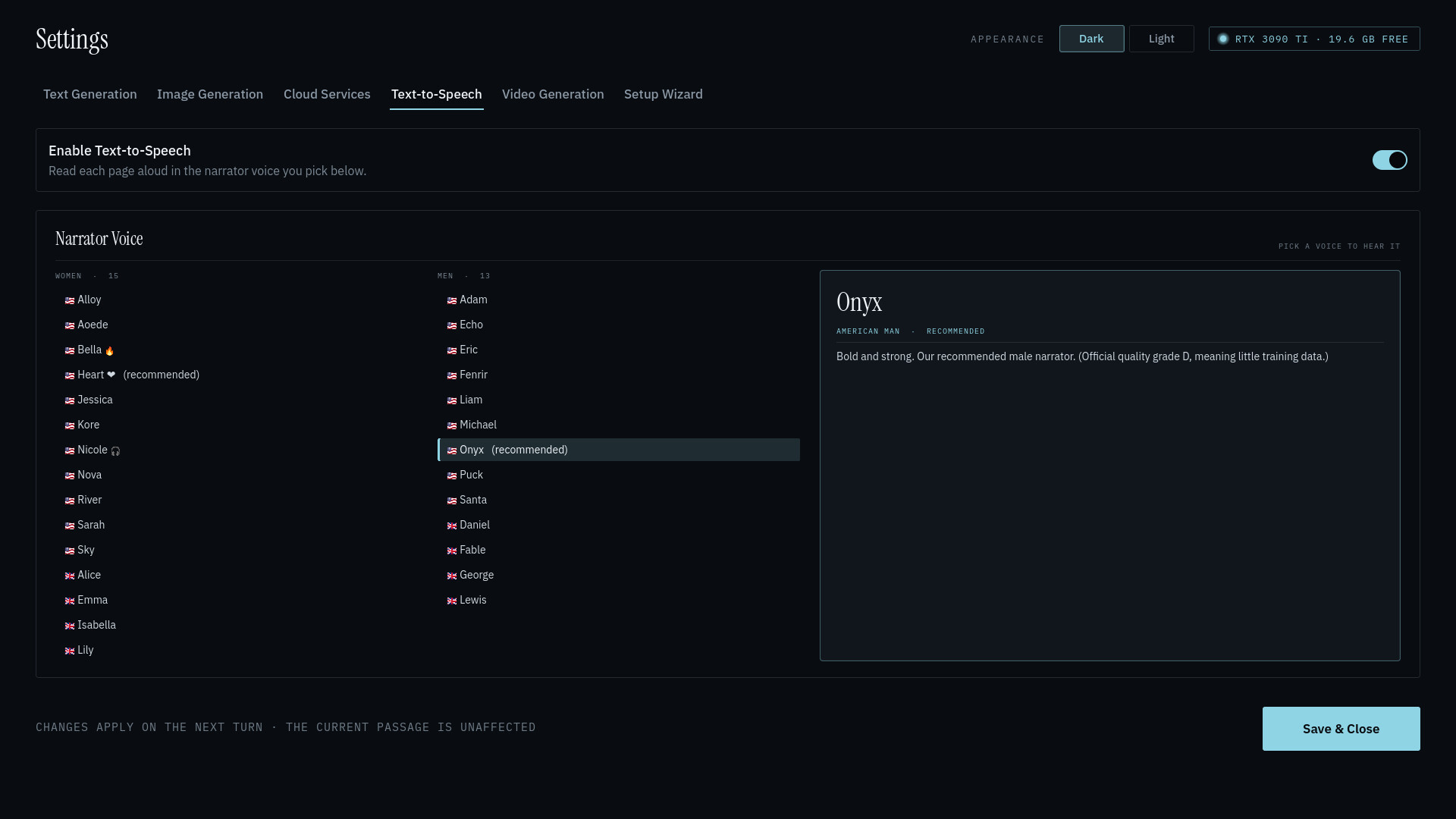Open the Text Generation tab
Screen dimensions: 1456x819
[x=90, y=94]
